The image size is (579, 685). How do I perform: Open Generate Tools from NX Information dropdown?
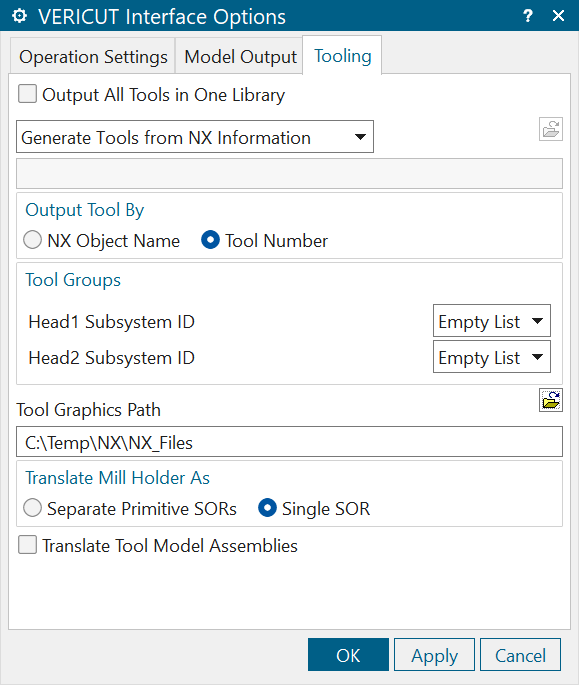195,137
